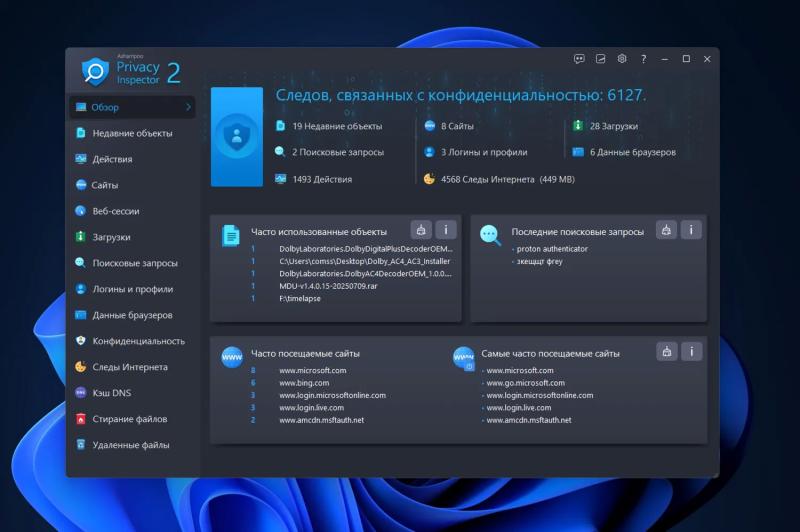The height and width of the screenshot is (532, 800).
Task: Select Обзор in the sidebar
Action: pos(133,107)
